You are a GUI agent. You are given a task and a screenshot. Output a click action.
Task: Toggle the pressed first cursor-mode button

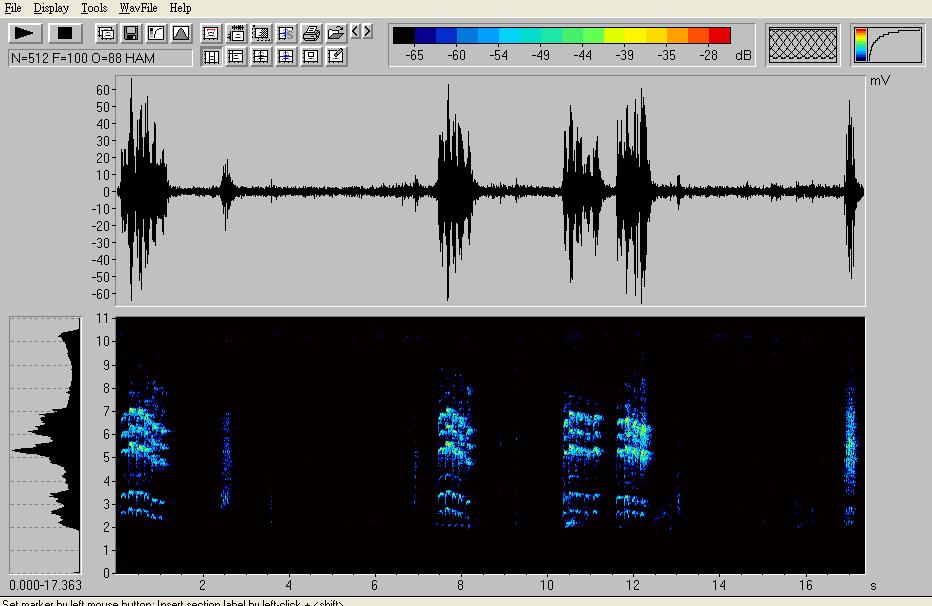pos(211,57)
